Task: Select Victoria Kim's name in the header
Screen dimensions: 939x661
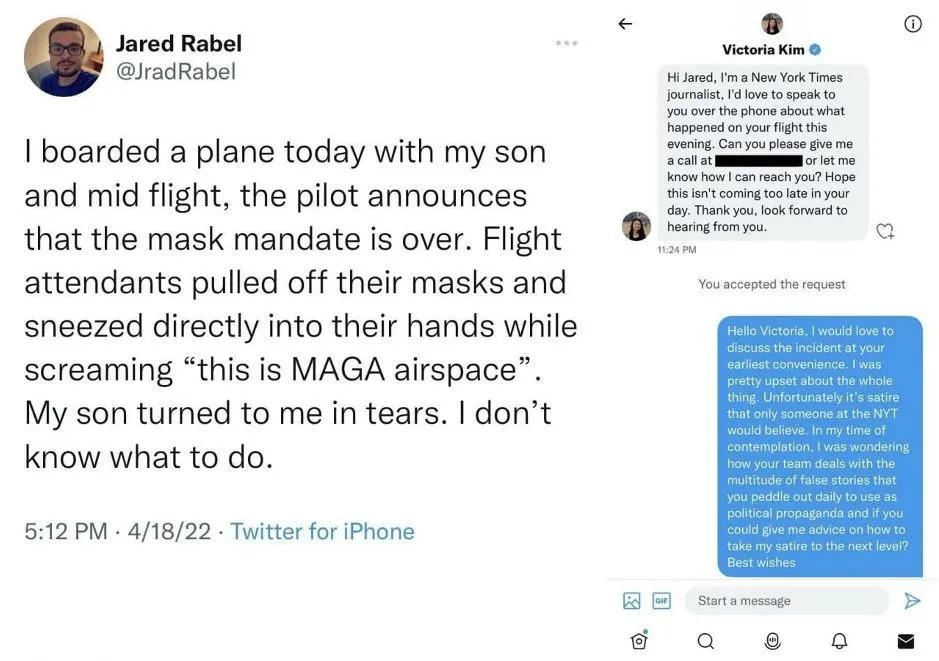Action: click(762, 48)
